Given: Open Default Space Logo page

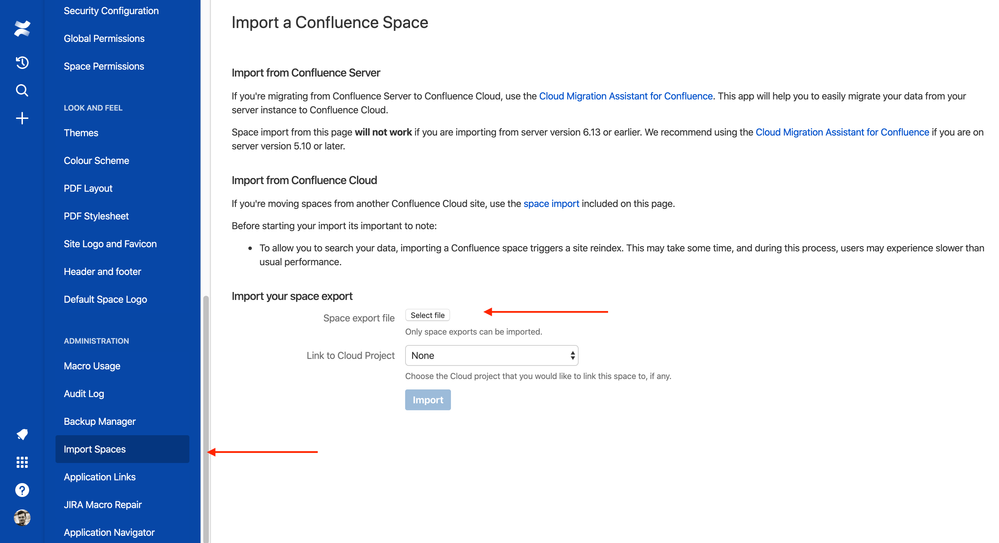Looking at the screenshot, I should [105, 299].
